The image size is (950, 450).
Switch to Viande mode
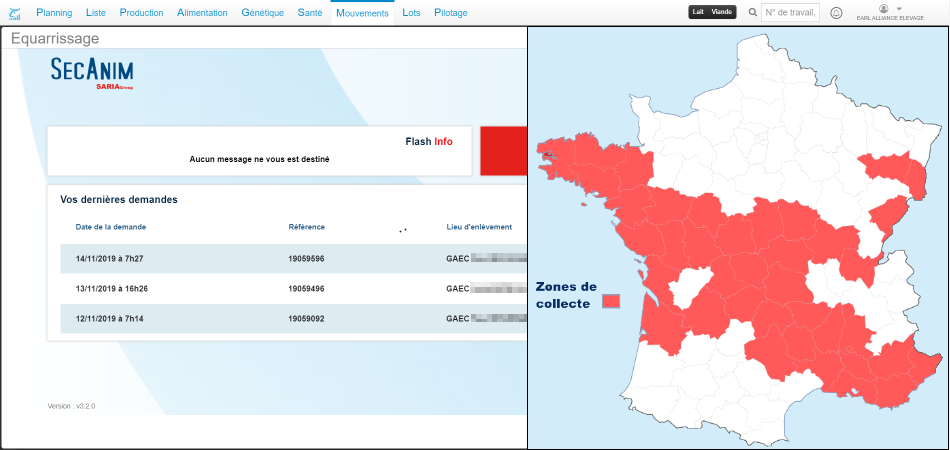722,12
